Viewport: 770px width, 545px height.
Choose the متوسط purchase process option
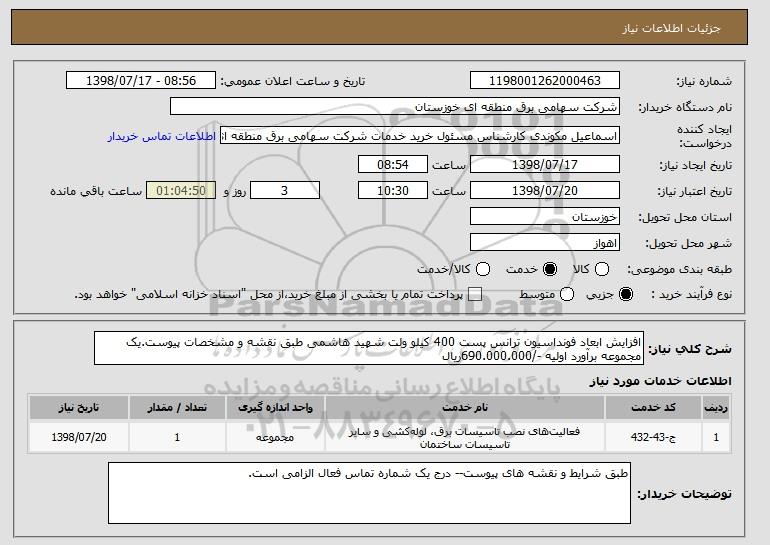tap(568, 294)
